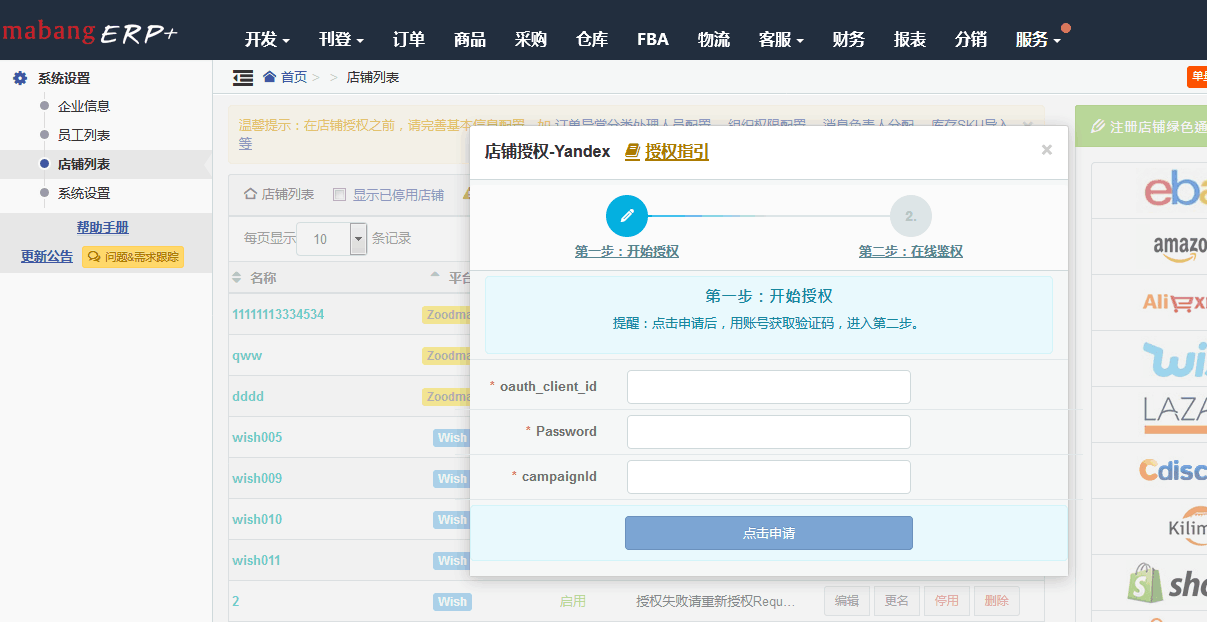Select the AliExpress platform logo
Image resolution: width=1207 pixels, height=622 pixels.
click(1175, 302)
